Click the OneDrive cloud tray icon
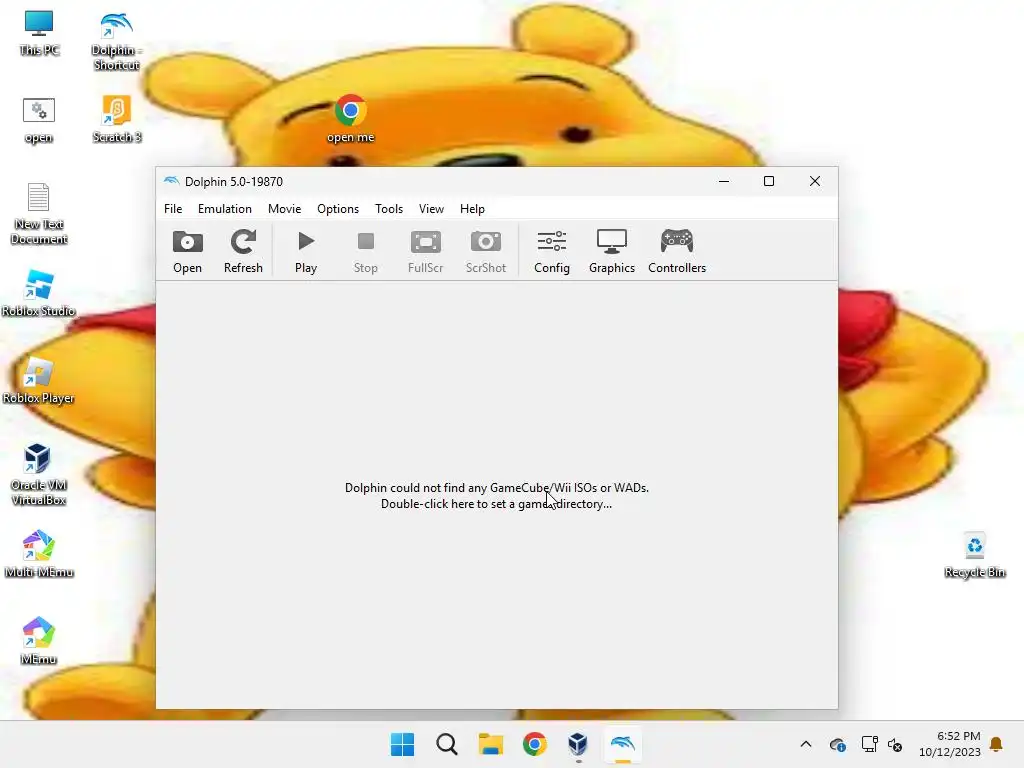The height and width of the screenshot is (768, 1024). [x=837, y=744]
